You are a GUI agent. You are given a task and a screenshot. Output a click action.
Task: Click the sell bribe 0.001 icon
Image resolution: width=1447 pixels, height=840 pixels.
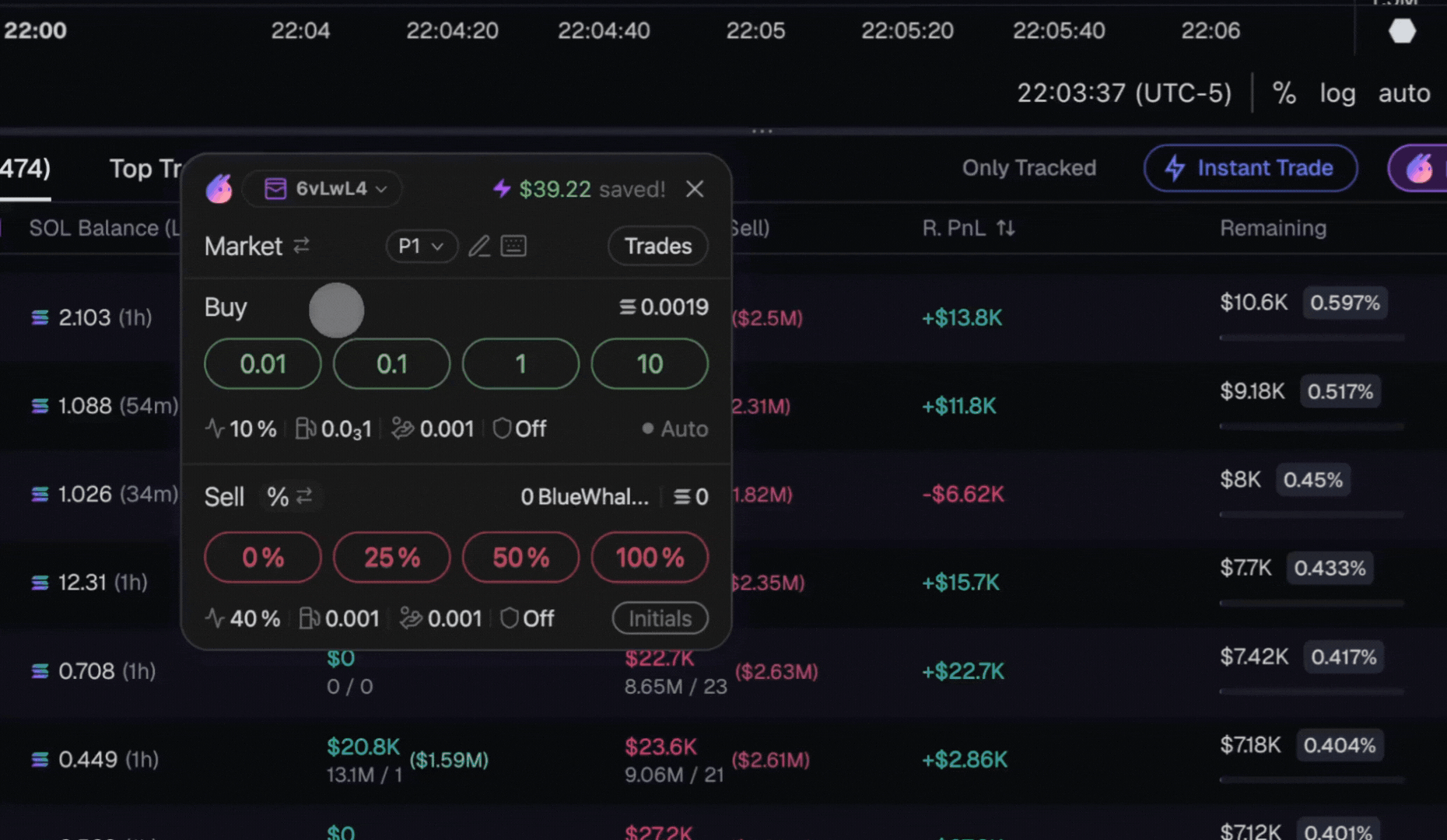click(411, 618)
